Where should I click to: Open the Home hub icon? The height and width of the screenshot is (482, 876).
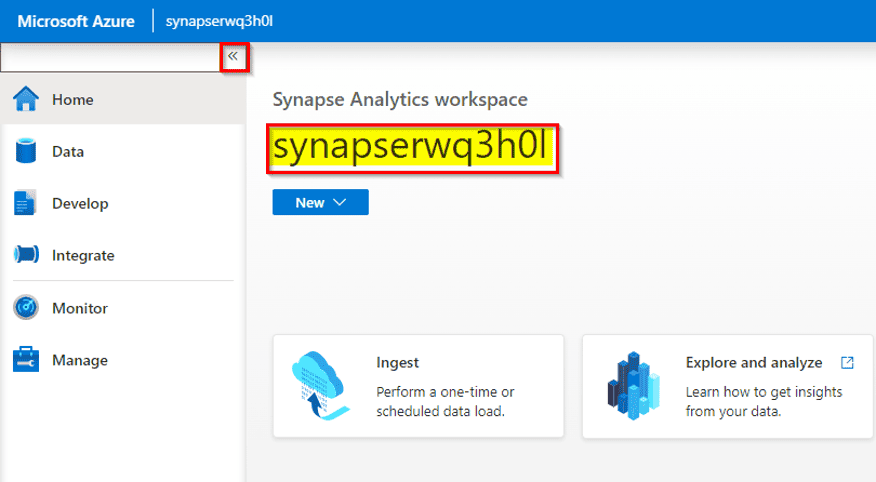tap(26, 99)
